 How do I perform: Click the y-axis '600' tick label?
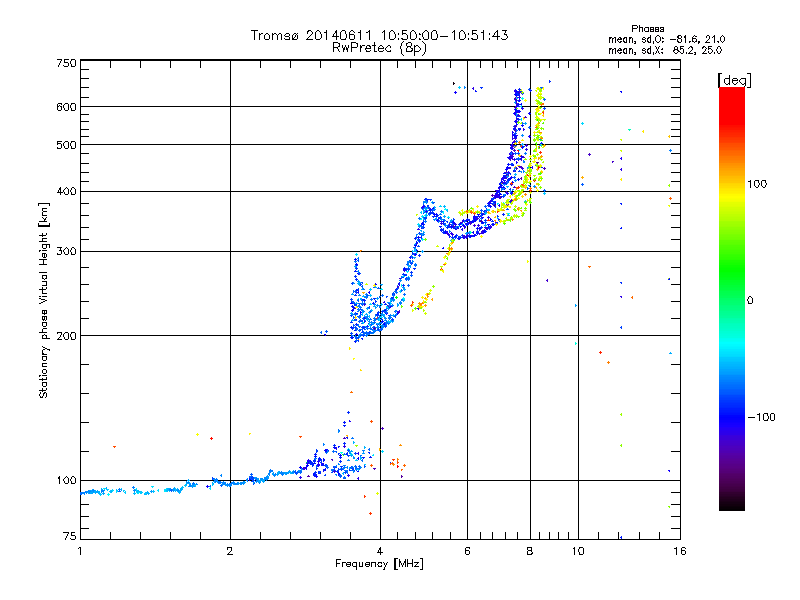tap(66, 107)
